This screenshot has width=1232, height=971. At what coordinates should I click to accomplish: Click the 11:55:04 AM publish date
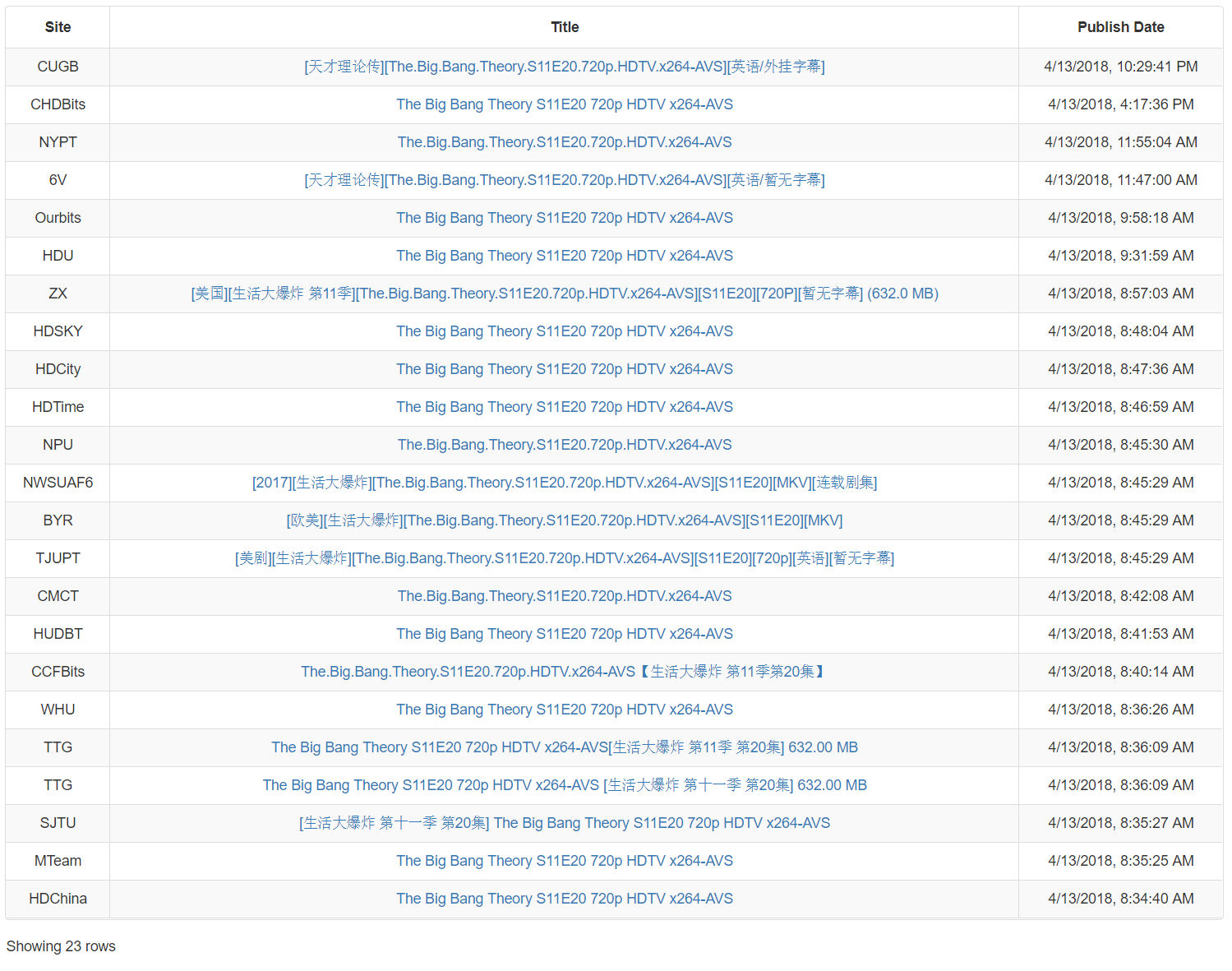pos(1121,142)
